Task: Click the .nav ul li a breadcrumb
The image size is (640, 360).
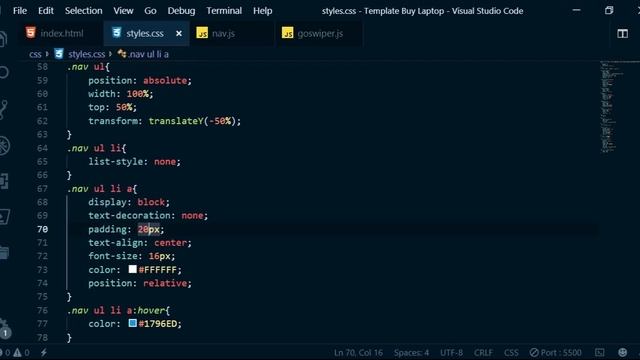Action: 148,54
